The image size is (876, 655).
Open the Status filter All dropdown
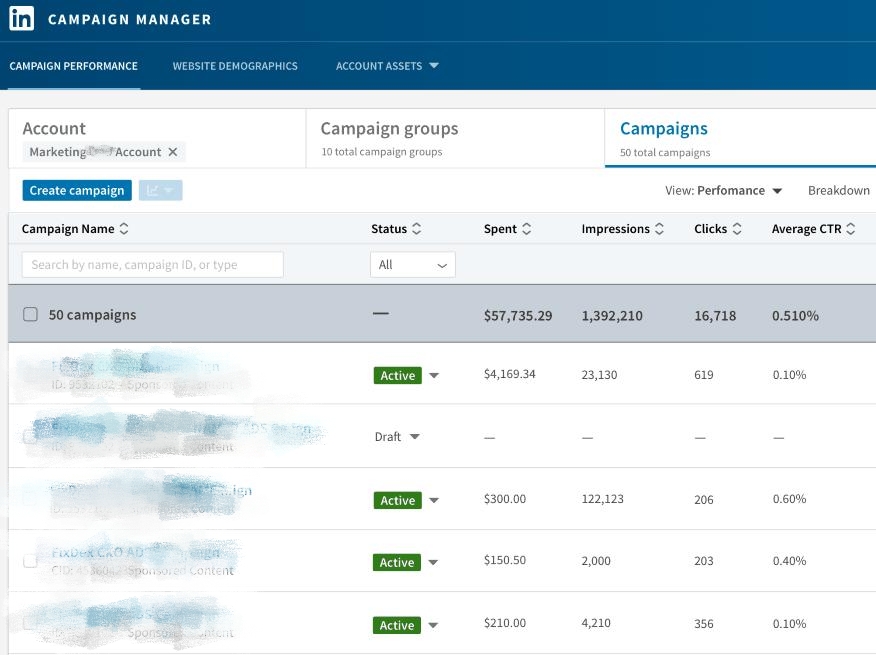(x=412, y=265)
